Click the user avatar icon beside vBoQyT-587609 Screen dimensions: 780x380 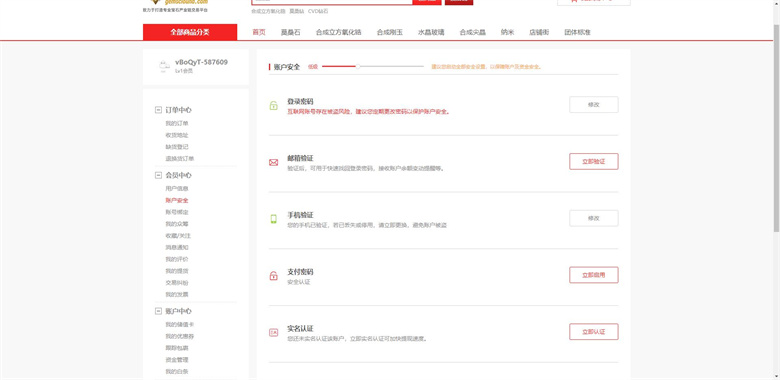click(x=164, y=66)
